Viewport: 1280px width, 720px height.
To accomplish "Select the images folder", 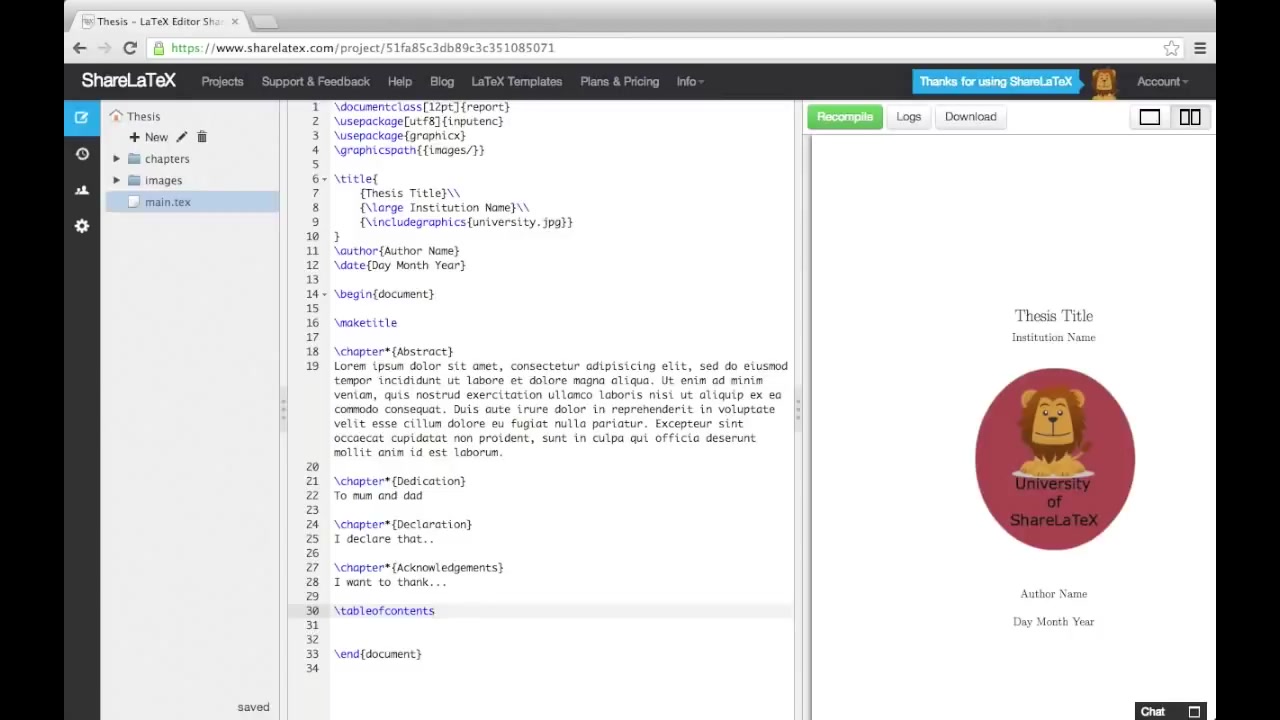I will pos(163,180).
